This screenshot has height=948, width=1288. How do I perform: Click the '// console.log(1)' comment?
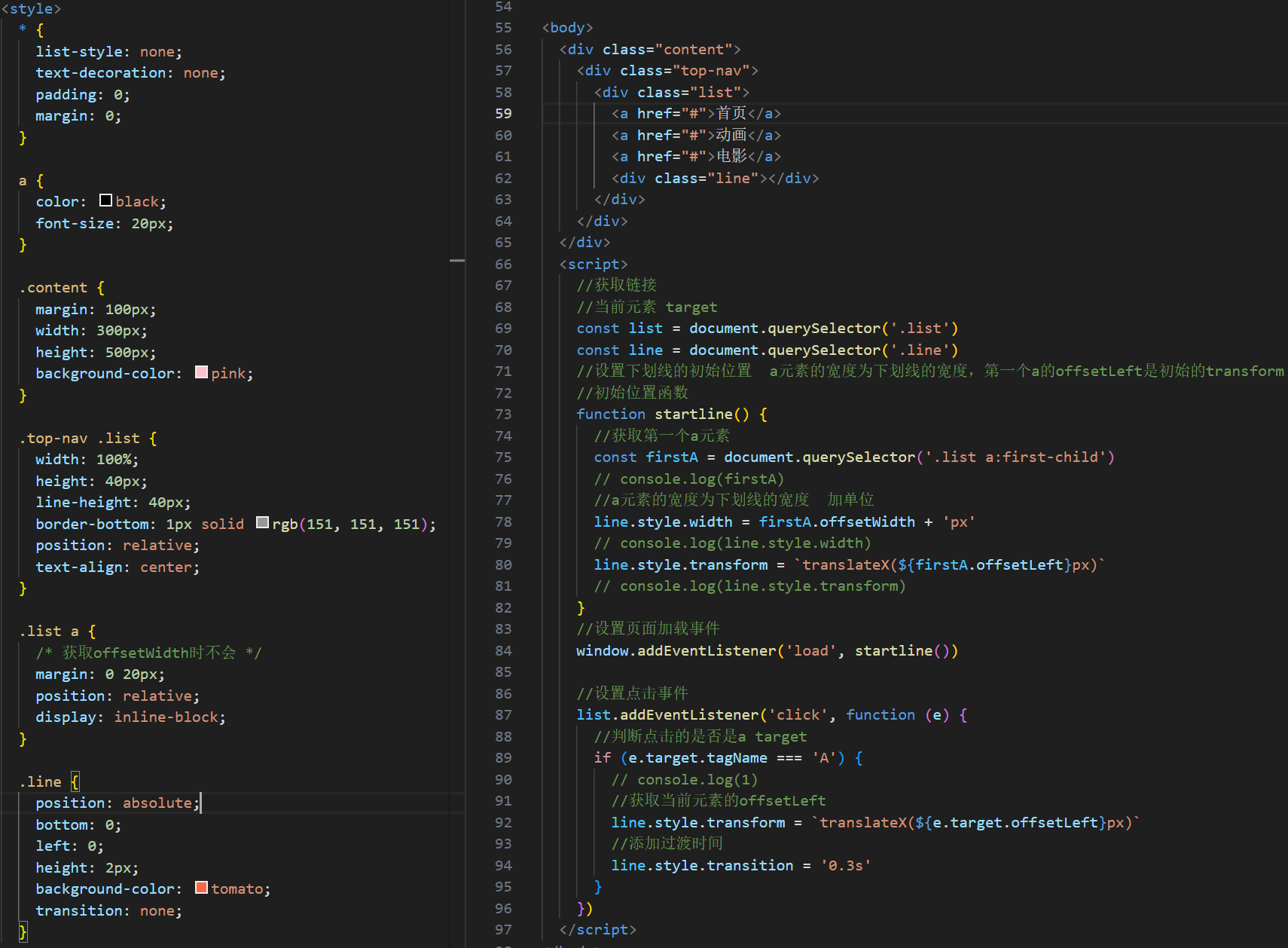pyautogui.click(x=685, y=780)
